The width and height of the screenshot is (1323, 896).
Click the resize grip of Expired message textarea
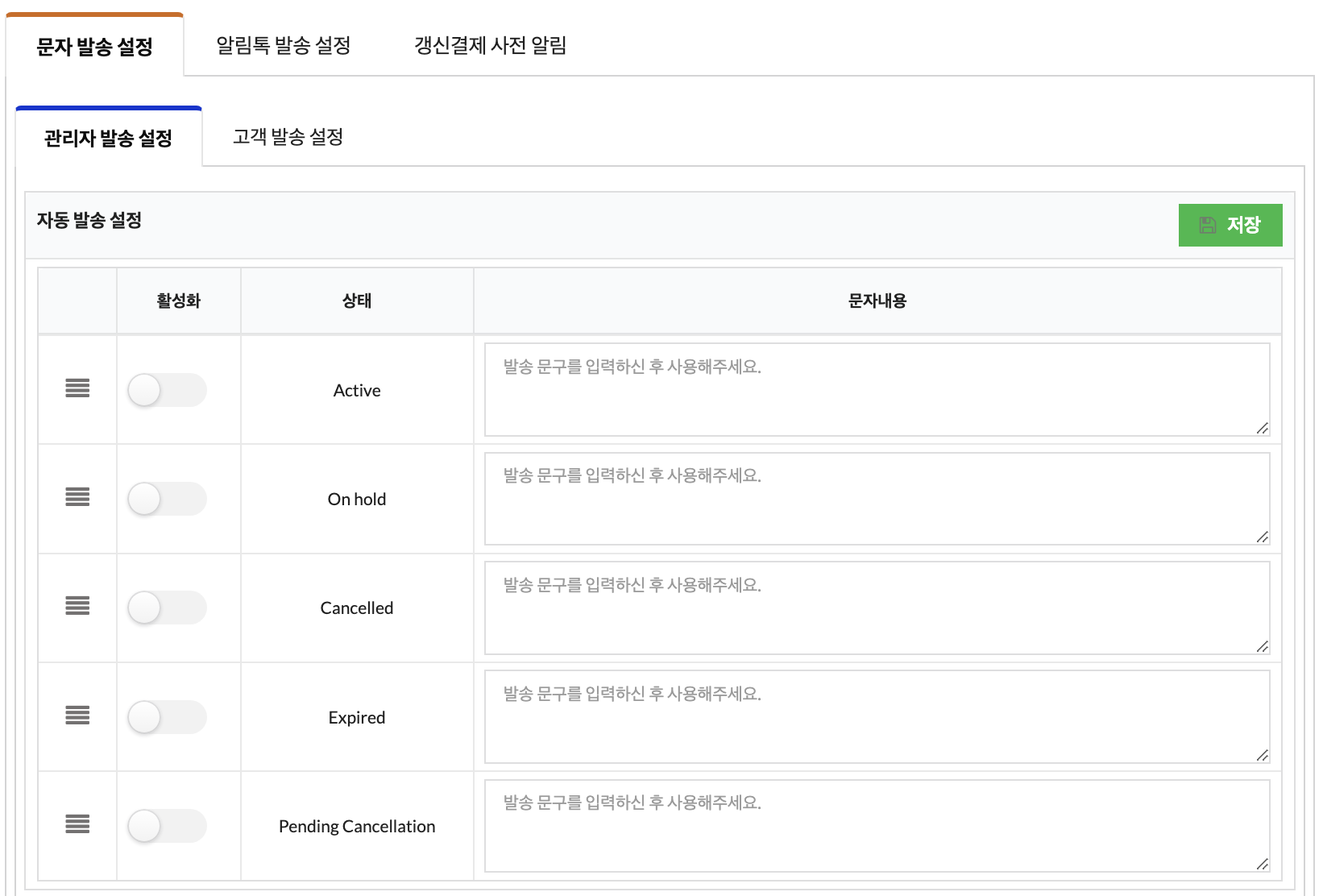[1262, 756]
